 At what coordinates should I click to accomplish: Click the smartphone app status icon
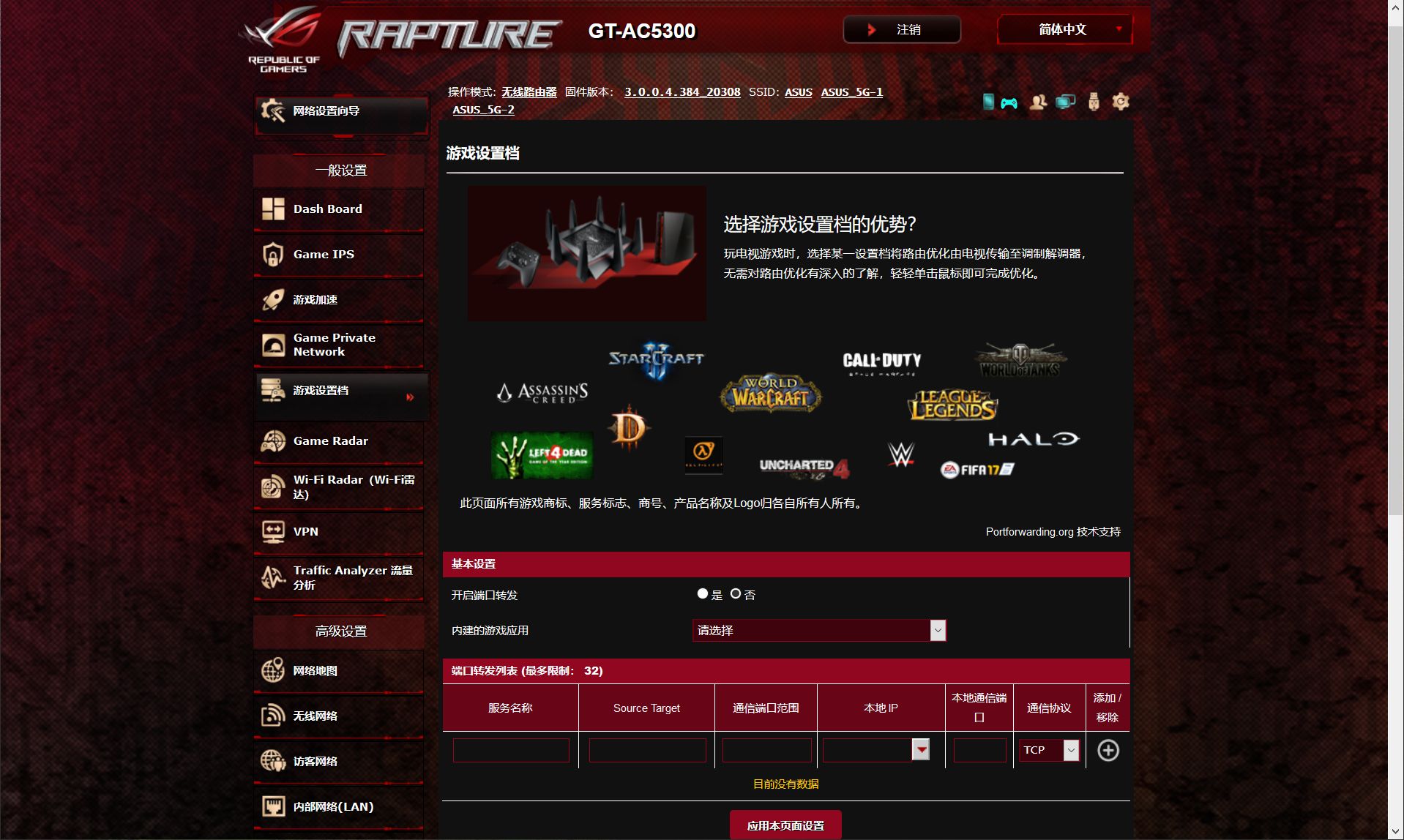pyautogui.click(x=988, y=102)
